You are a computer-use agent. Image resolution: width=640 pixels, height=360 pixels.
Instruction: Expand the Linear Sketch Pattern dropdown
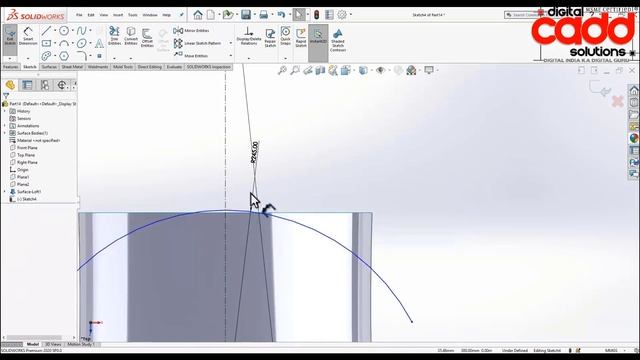click(x=231, y=43)
